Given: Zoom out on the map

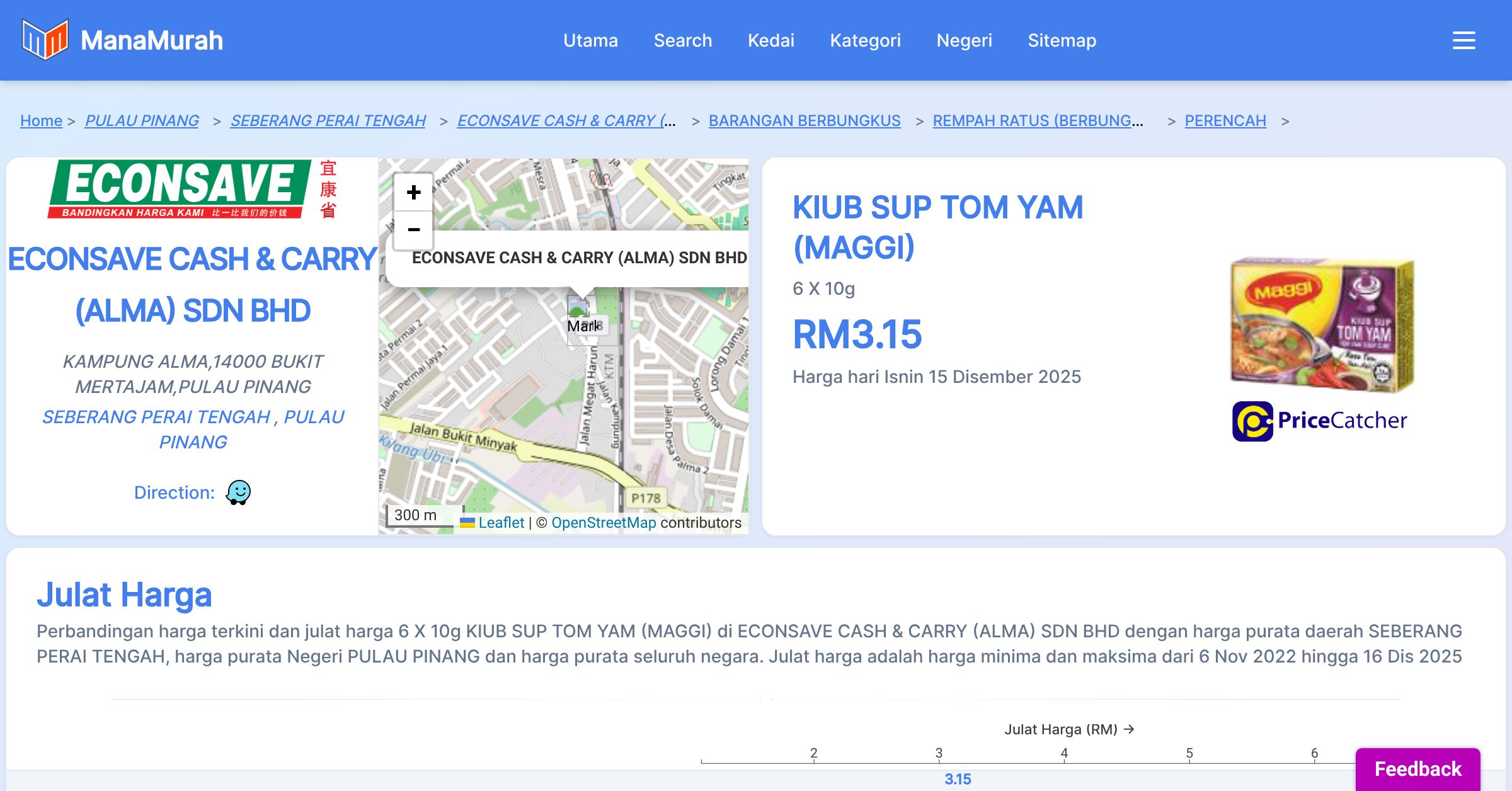Looking at the screenshot, I should [x=413, y=230].
